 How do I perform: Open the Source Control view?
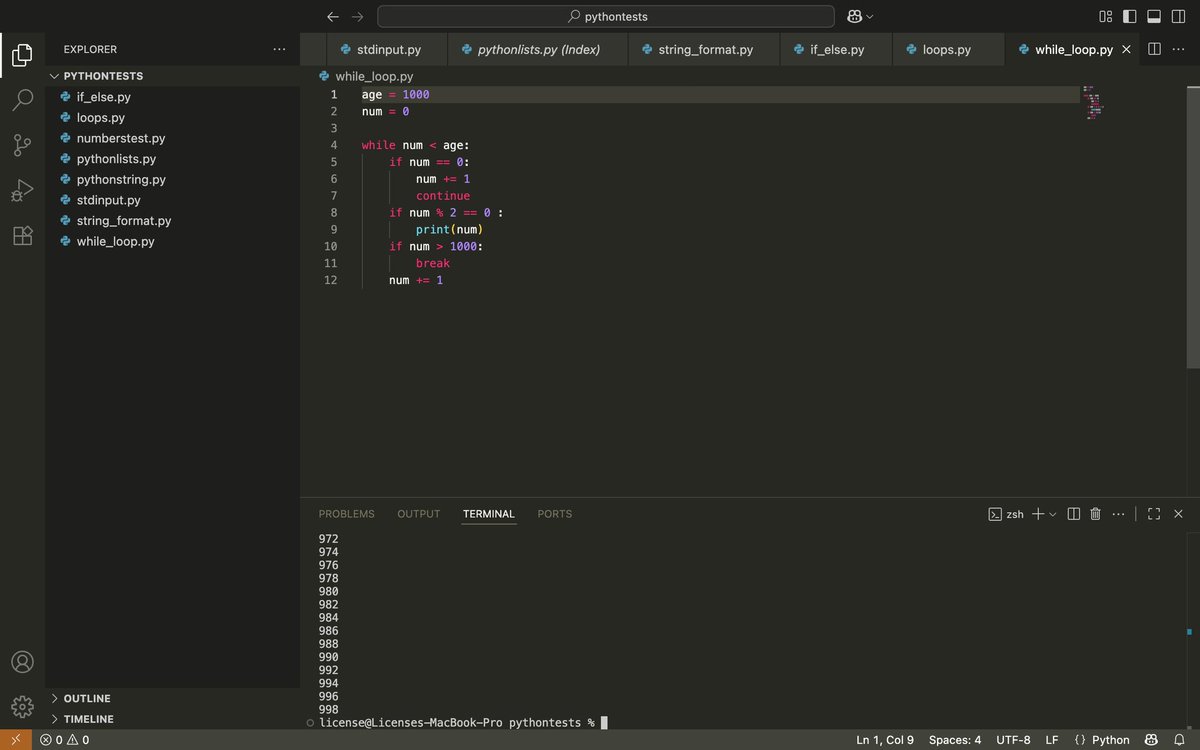(22, 145)
